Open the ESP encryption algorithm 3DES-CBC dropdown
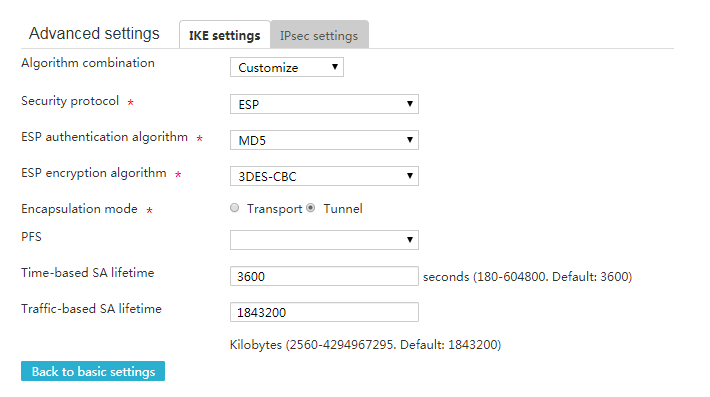 324,176
